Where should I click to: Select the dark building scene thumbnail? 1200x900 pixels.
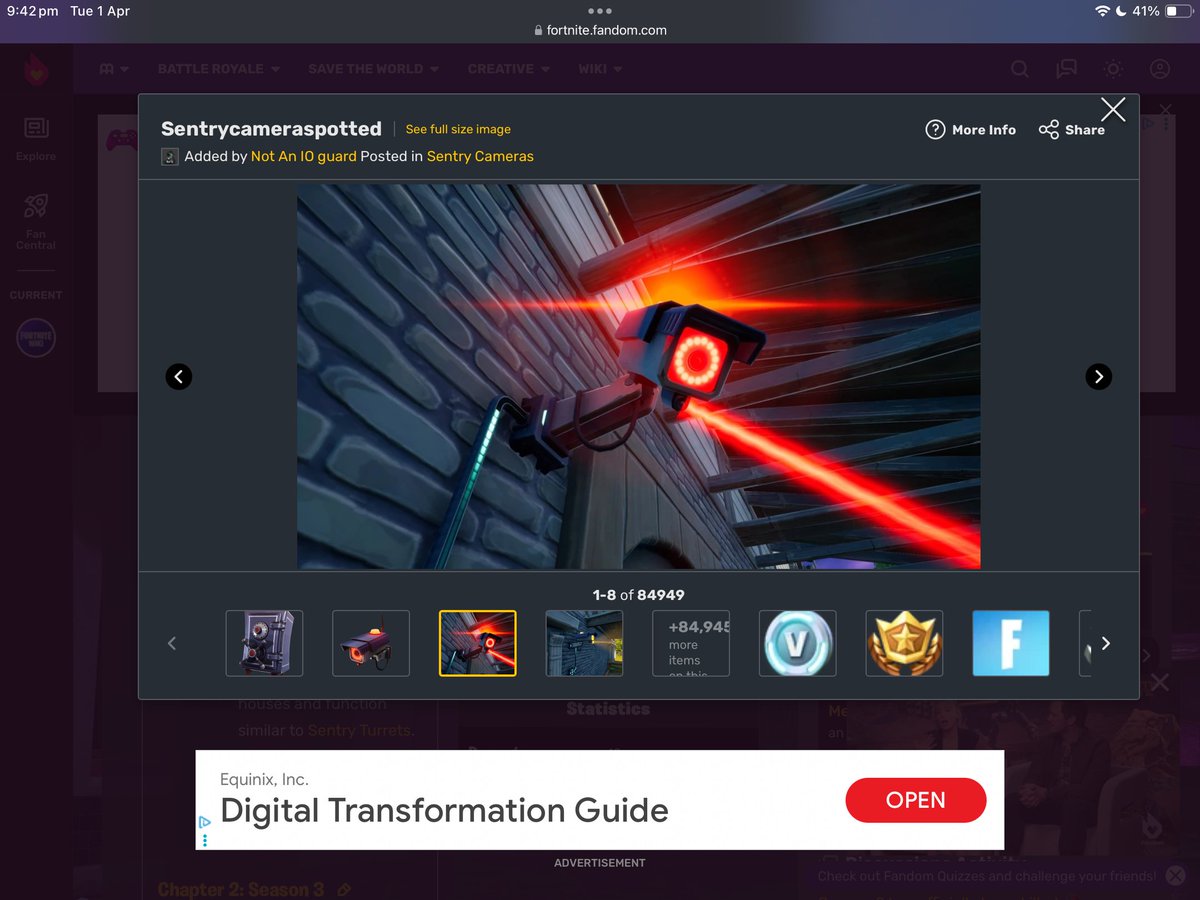point(584,643)
